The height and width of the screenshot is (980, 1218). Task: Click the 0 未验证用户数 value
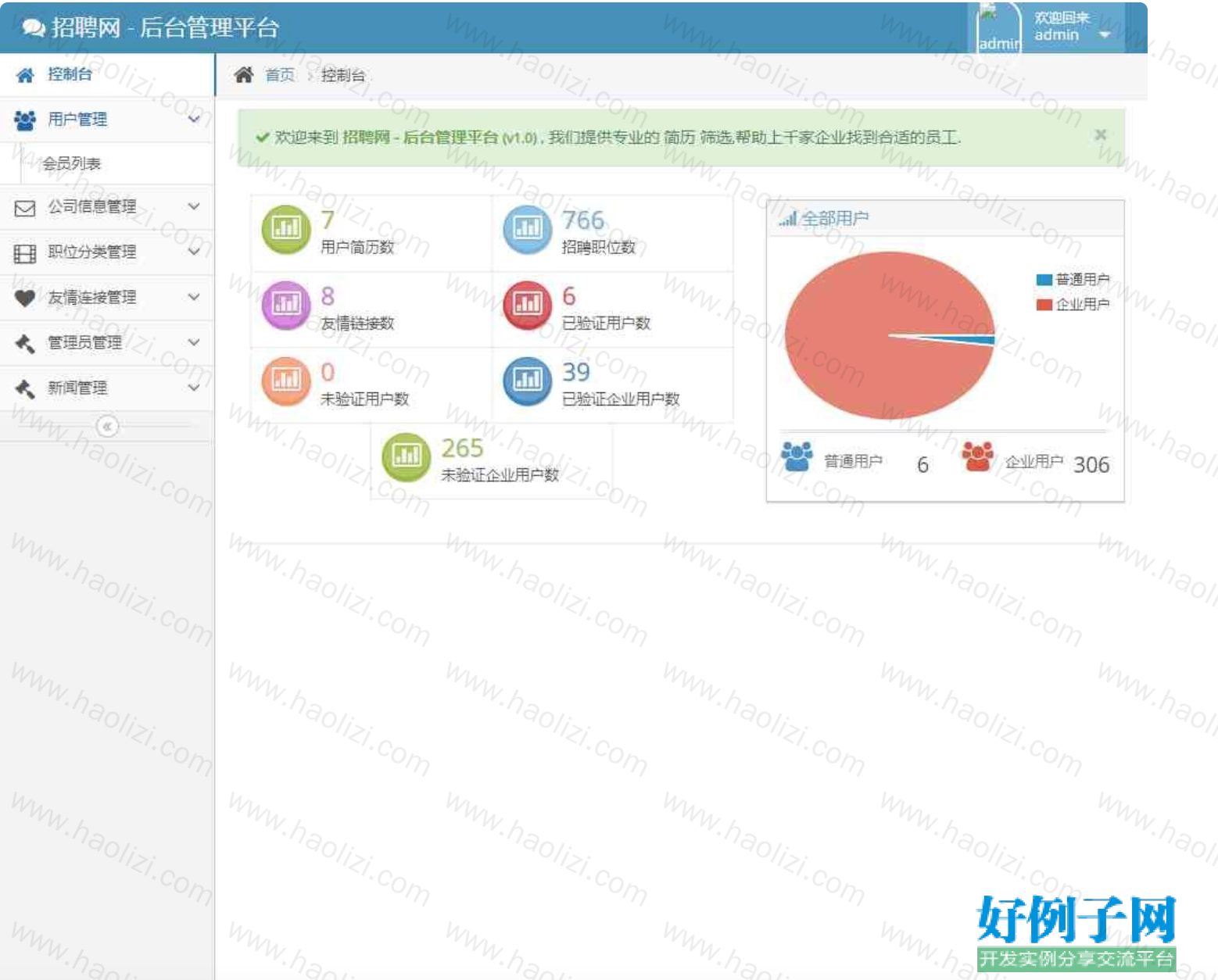(328, 372)
